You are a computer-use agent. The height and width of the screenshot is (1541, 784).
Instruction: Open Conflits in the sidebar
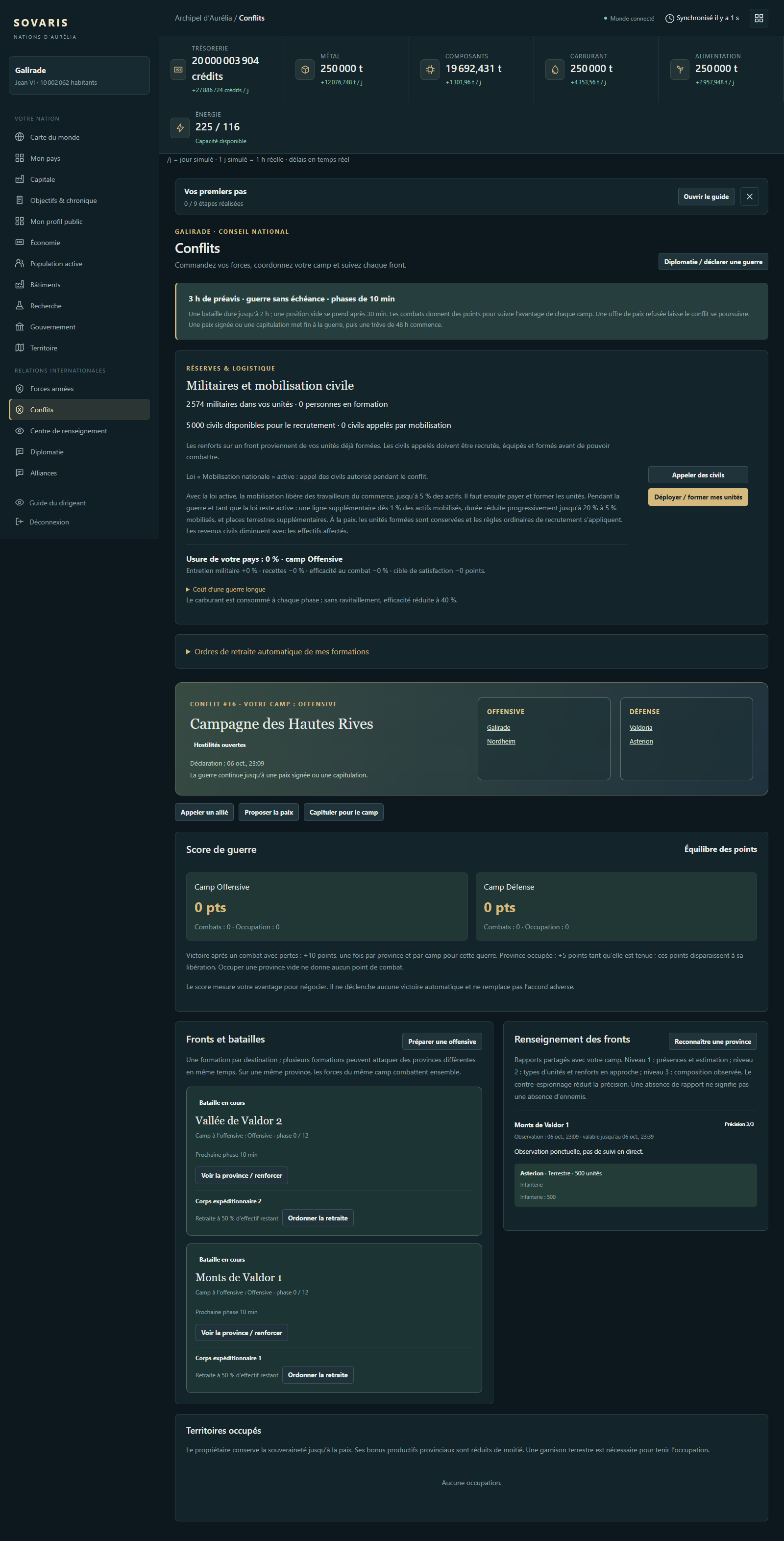(79, 410)
